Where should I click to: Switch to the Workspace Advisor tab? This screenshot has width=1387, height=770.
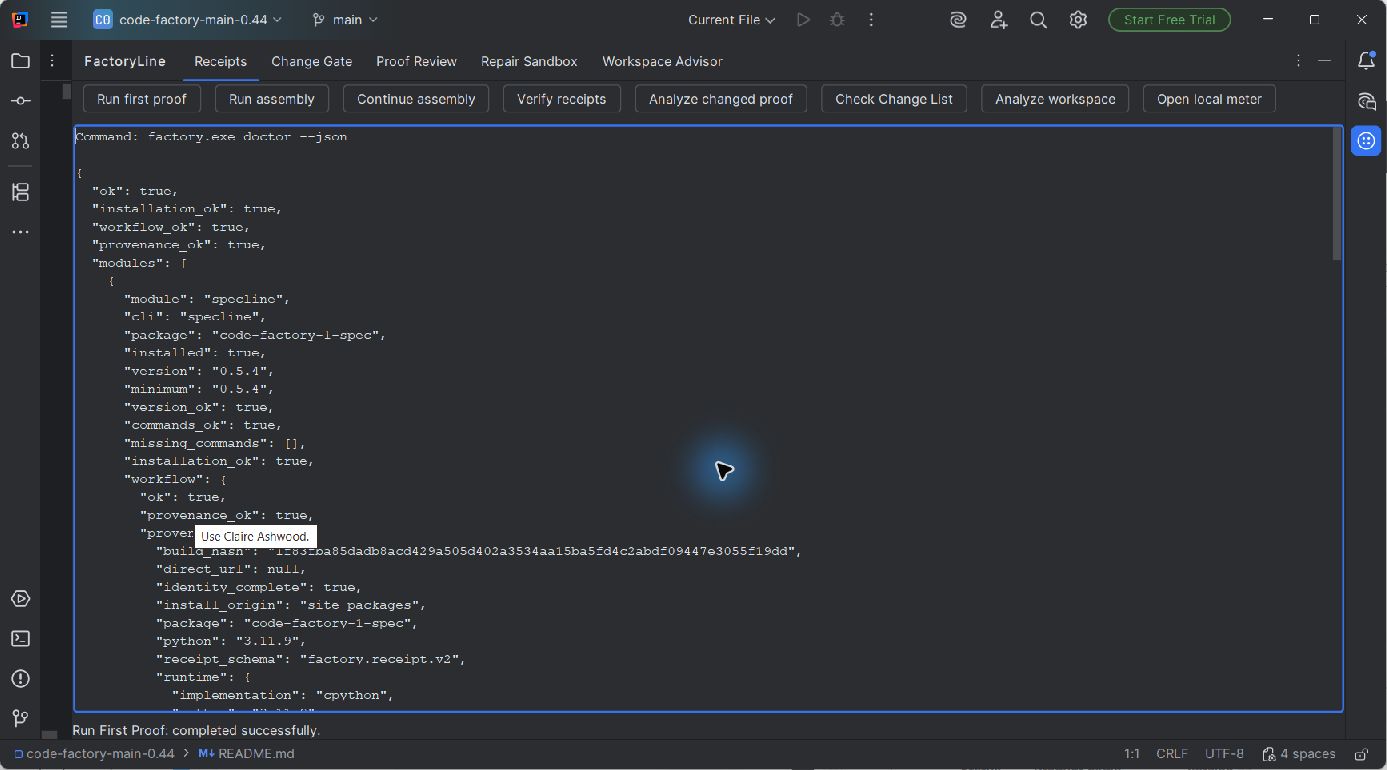pyautogui.click(x=662, y=61)
